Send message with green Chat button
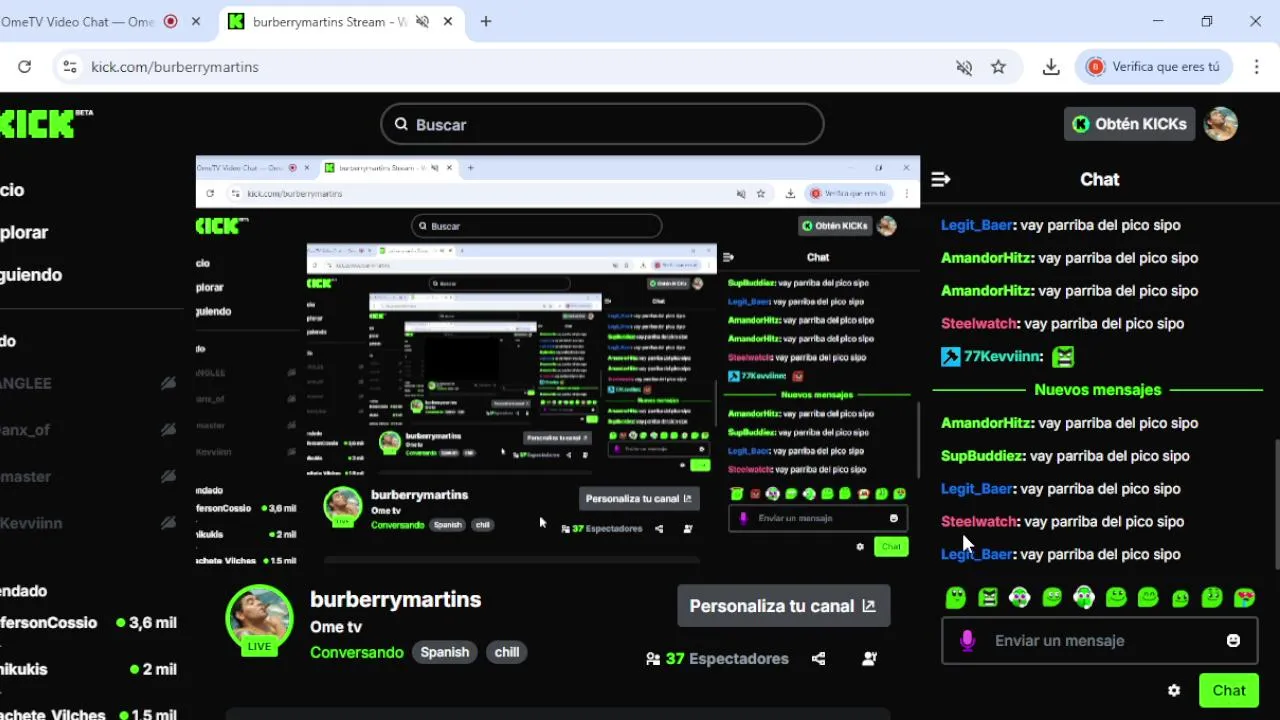Image resolution: width=1280 pixels, height=720 pixels. click(1229, 690)
